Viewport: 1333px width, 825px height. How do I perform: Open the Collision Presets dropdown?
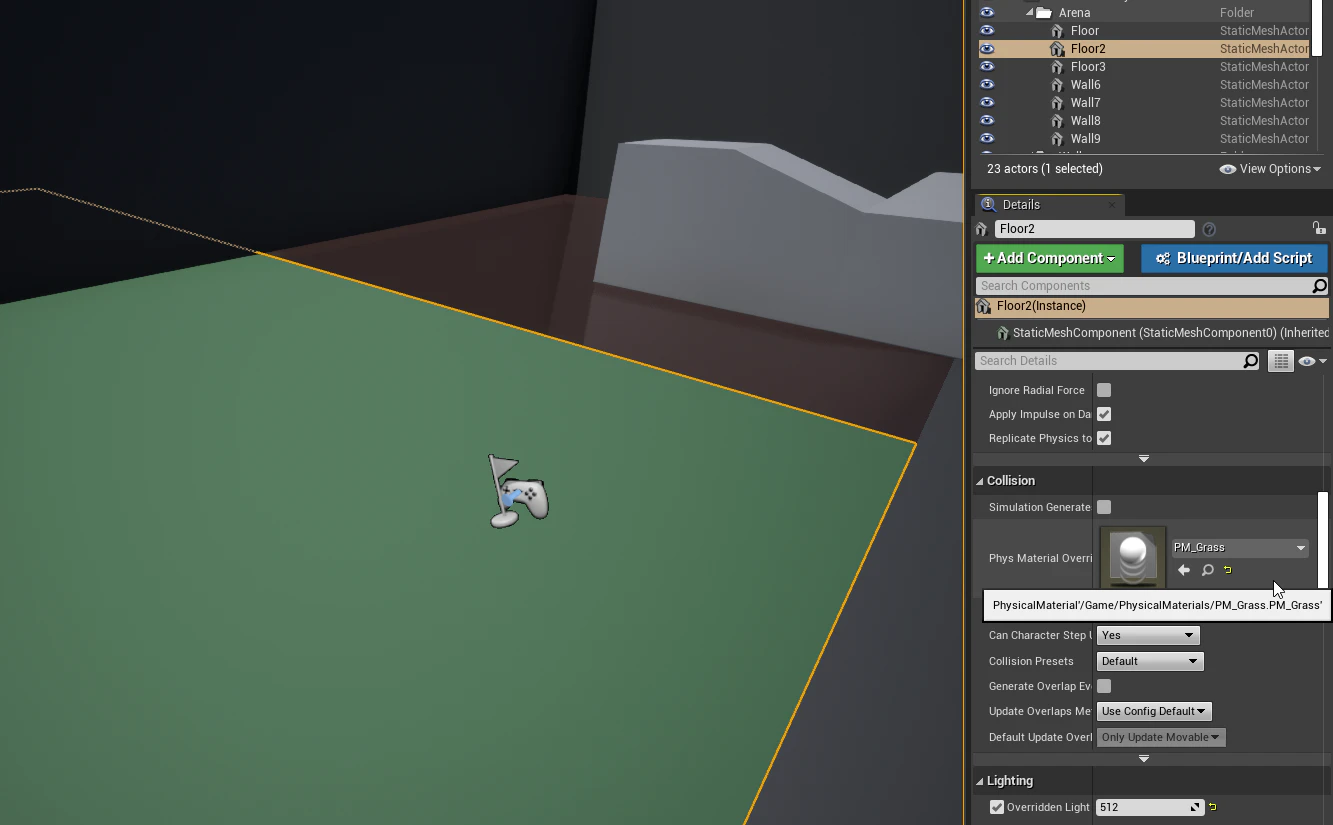click(1150, 661)
